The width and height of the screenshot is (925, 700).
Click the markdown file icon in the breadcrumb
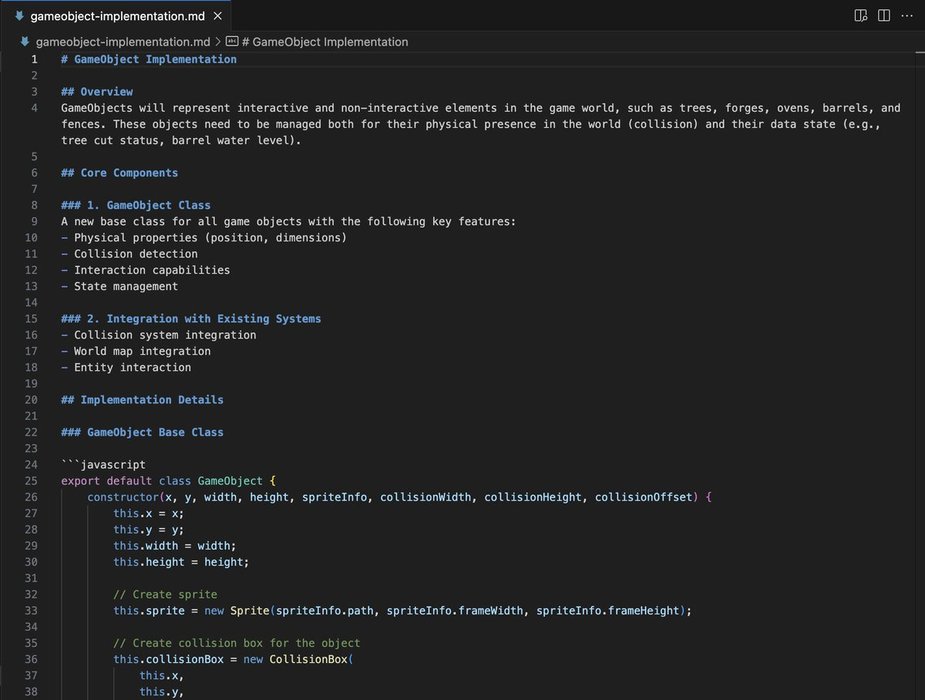[25, 42]
